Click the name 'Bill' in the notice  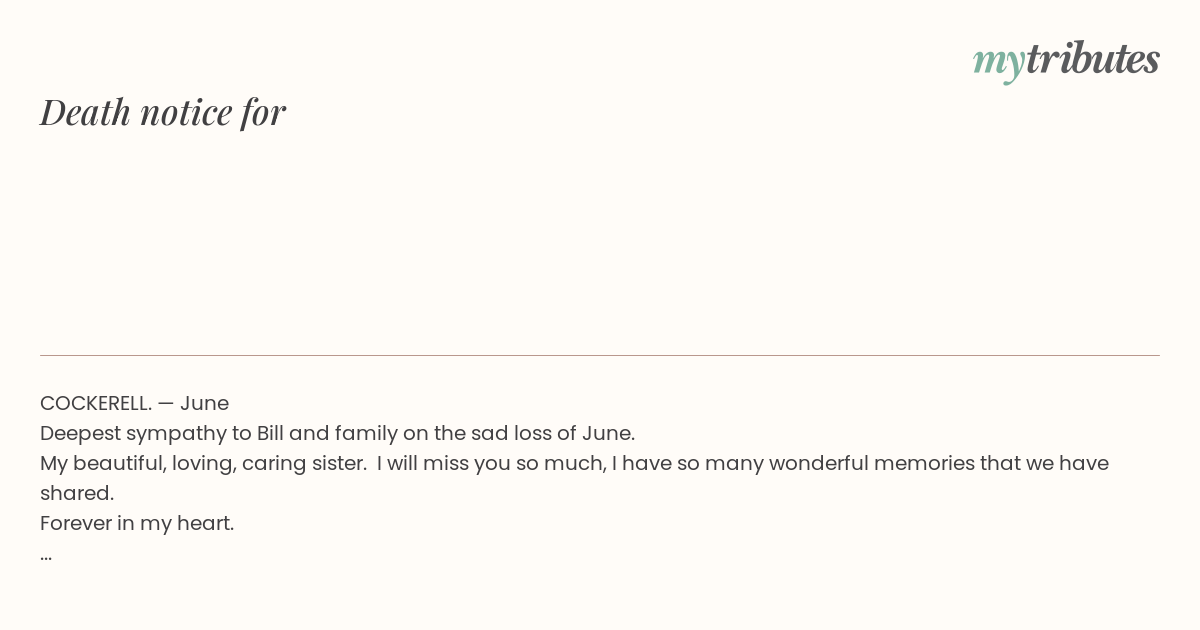270,433
